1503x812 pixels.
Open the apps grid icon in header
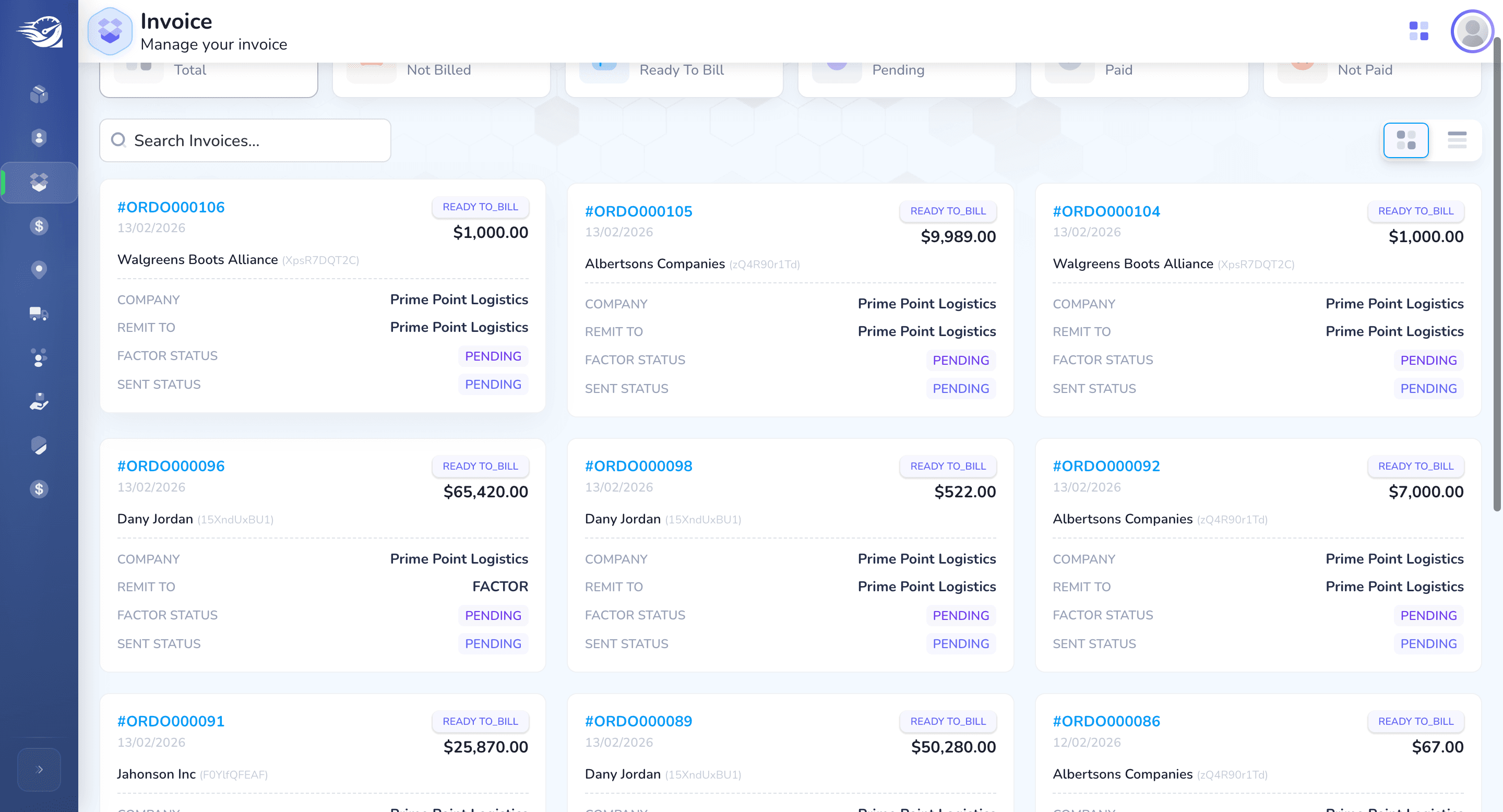coord(1418,31)
